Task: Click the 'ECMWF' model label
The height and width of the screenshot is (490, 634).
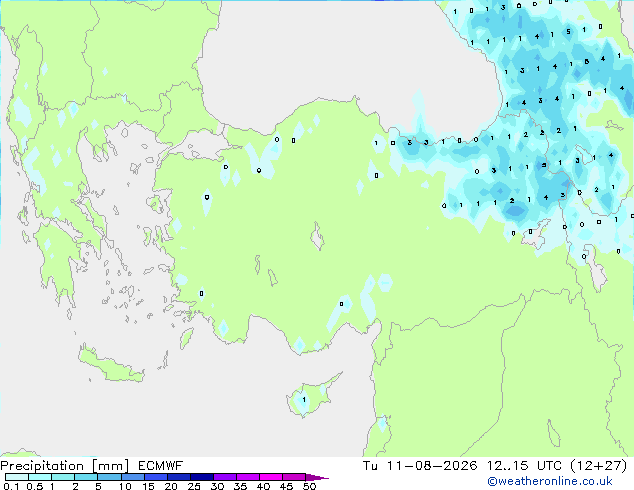Action: 161,466
